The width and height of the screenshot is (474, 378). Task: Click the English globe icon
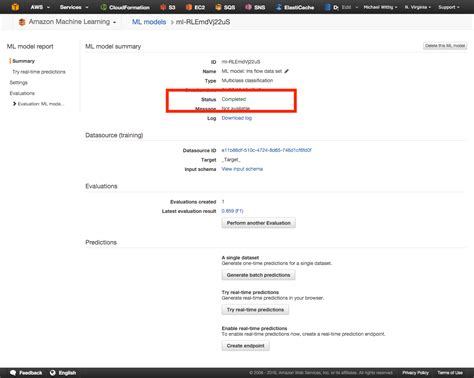(x=52, y=373)
